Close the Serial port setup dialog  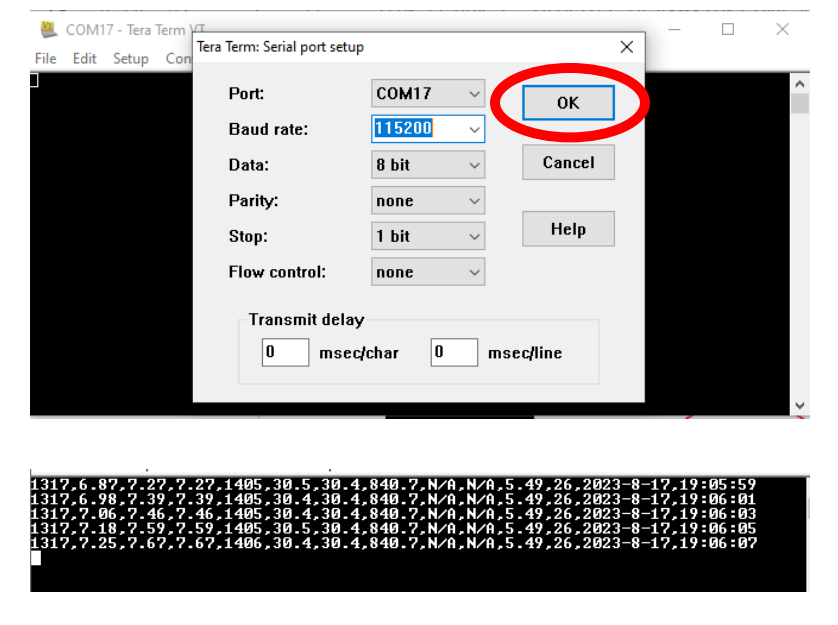pos(627,47)
